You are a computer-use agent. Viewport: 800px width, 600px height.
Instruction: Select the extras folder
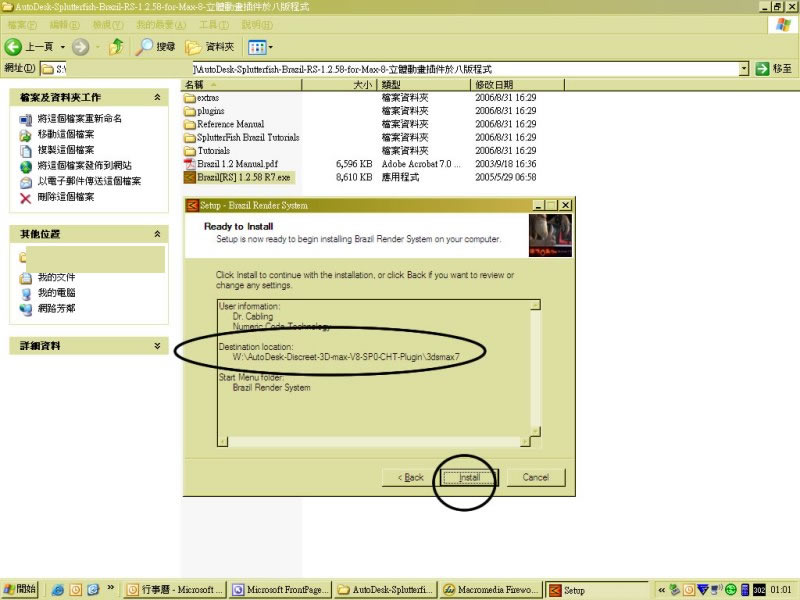click(202, 97)
